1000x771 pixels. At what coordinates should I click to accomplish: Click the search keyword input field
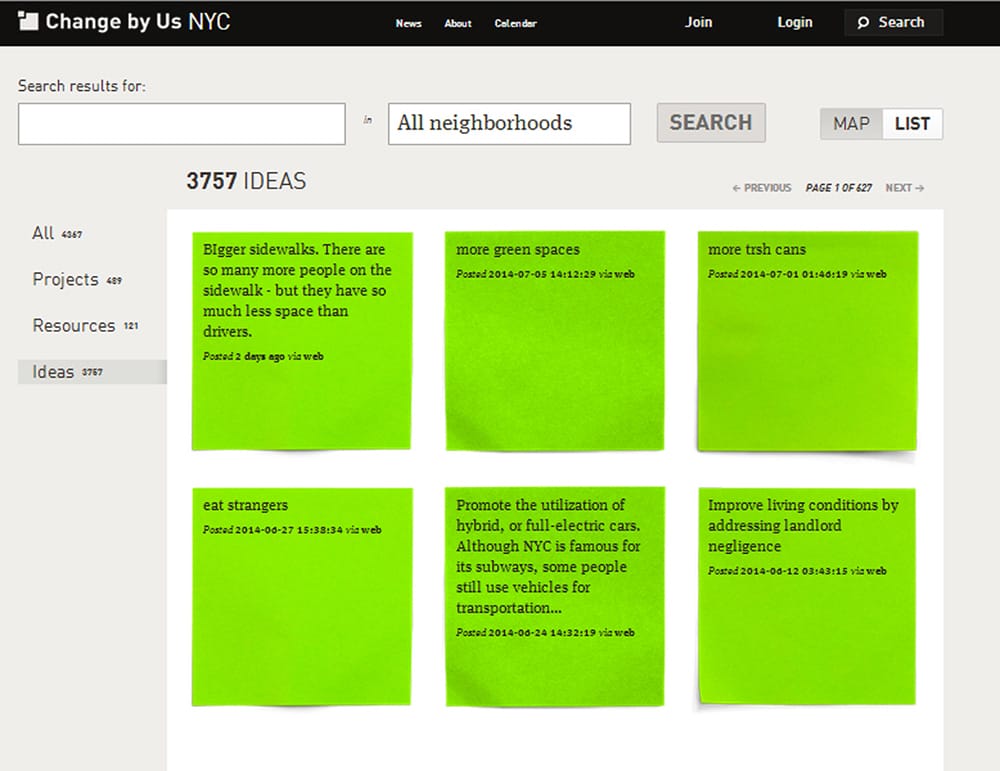(x=182, y=124)
